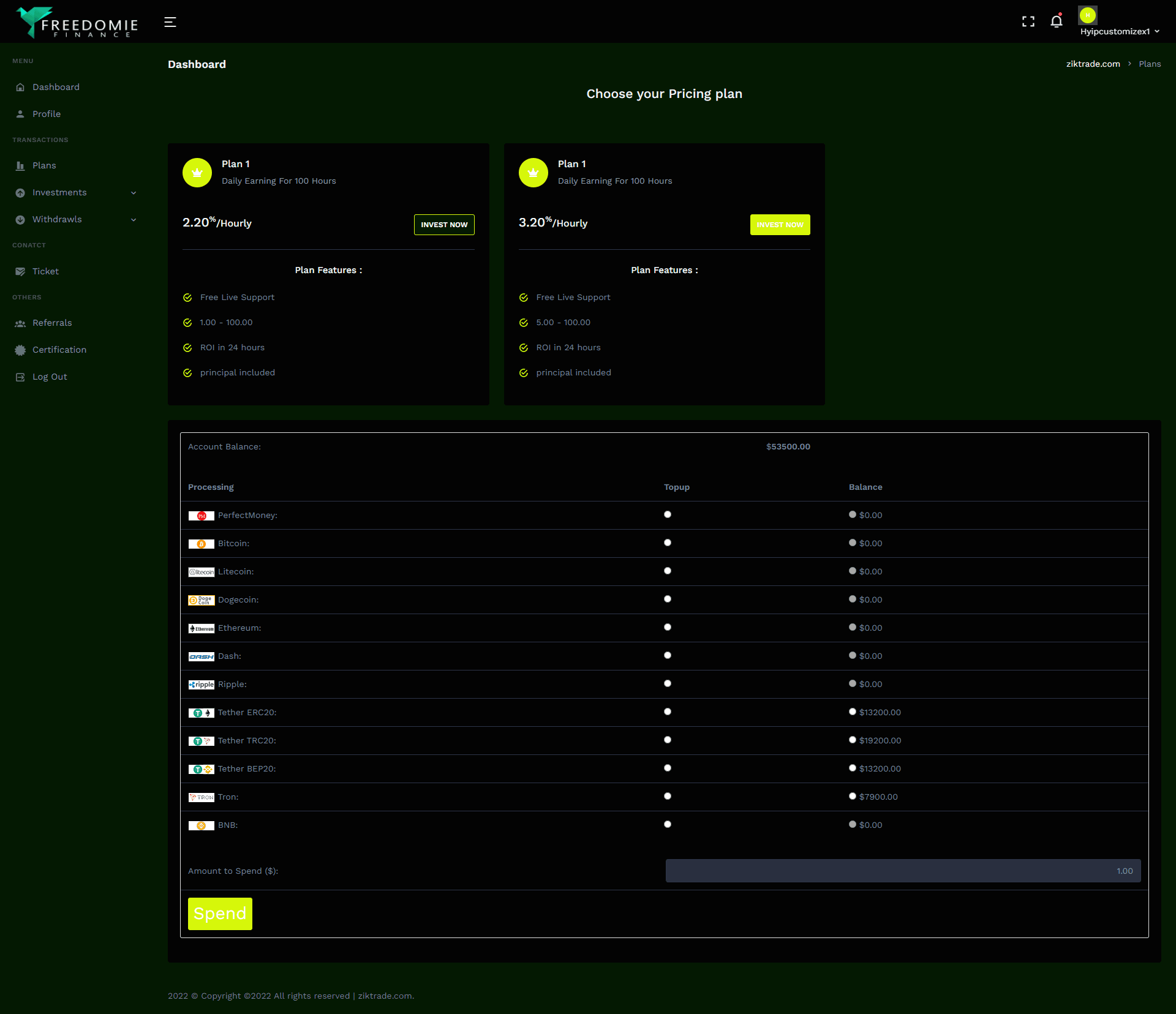Click the Referrals people icon in the sidebar
This screenshot has width=1176, height=1014.
[x=20, y=323]
